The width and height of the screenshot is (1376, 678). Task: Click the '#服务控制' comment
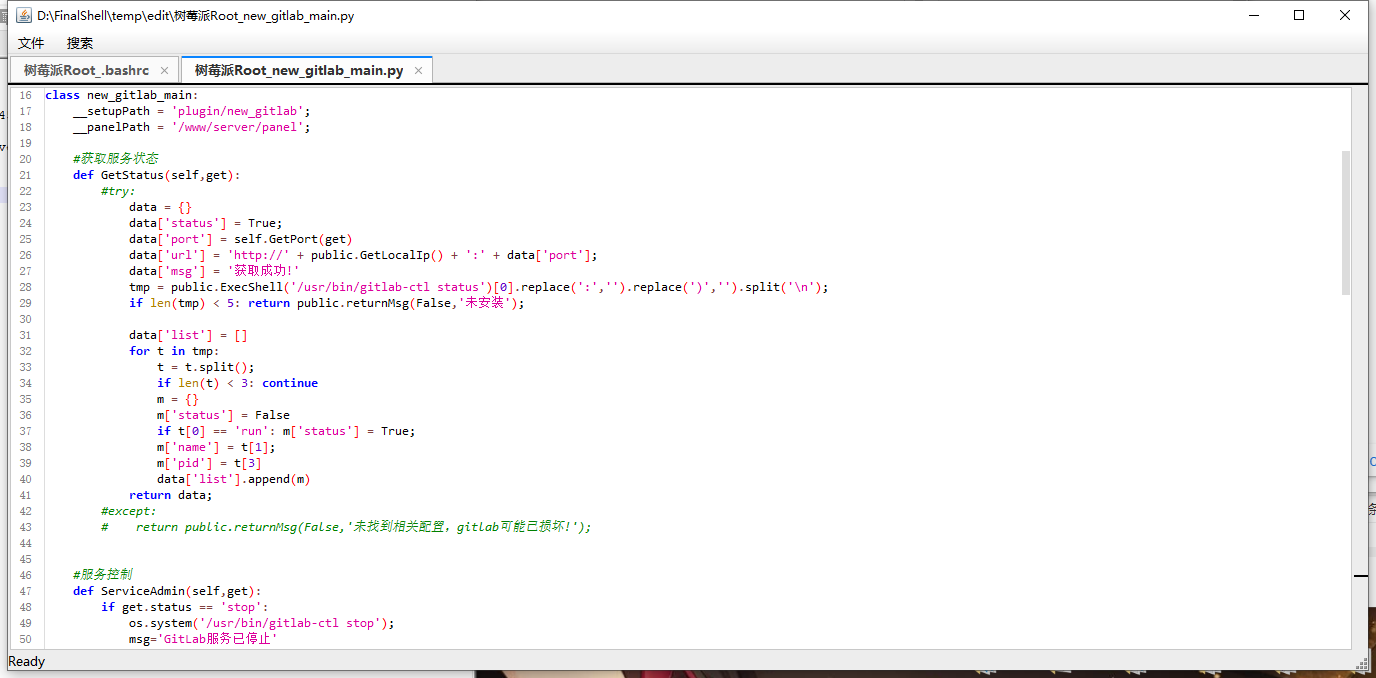(x=101, y=575)
